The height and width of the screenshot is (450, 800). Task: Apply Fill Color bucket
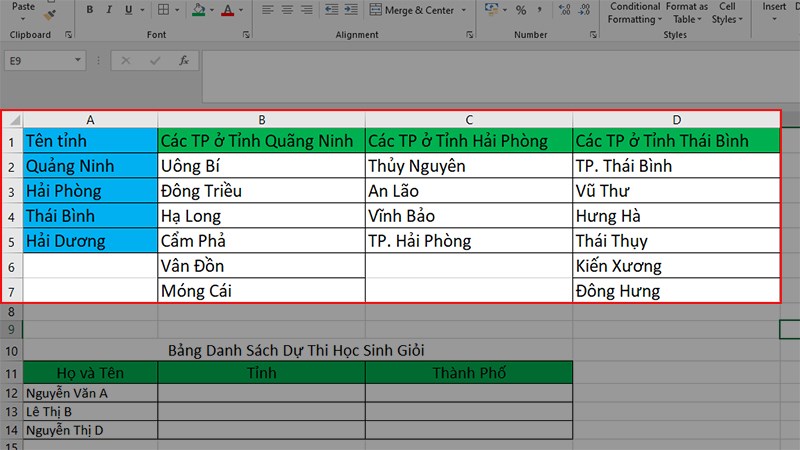pos(199,10)
